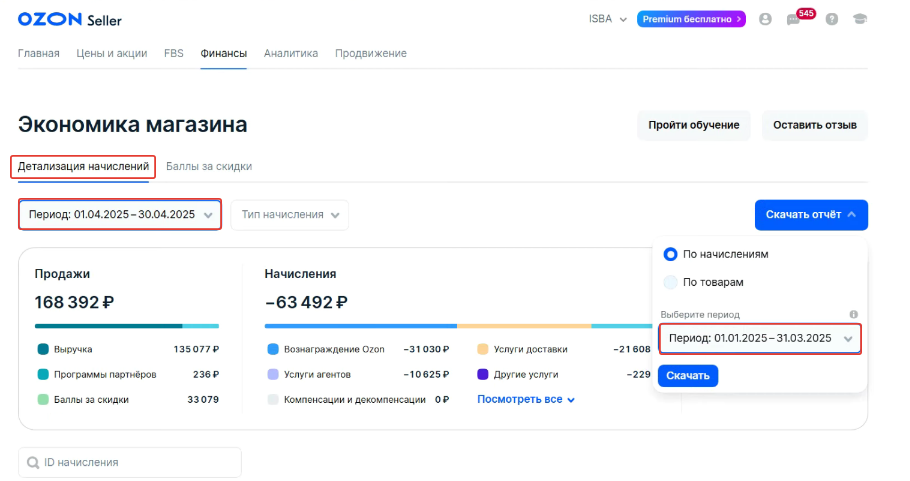The width and height of the screenshot is (910, 481).
Task: Click the Premium бесплатно button
Action: (691, 19)
